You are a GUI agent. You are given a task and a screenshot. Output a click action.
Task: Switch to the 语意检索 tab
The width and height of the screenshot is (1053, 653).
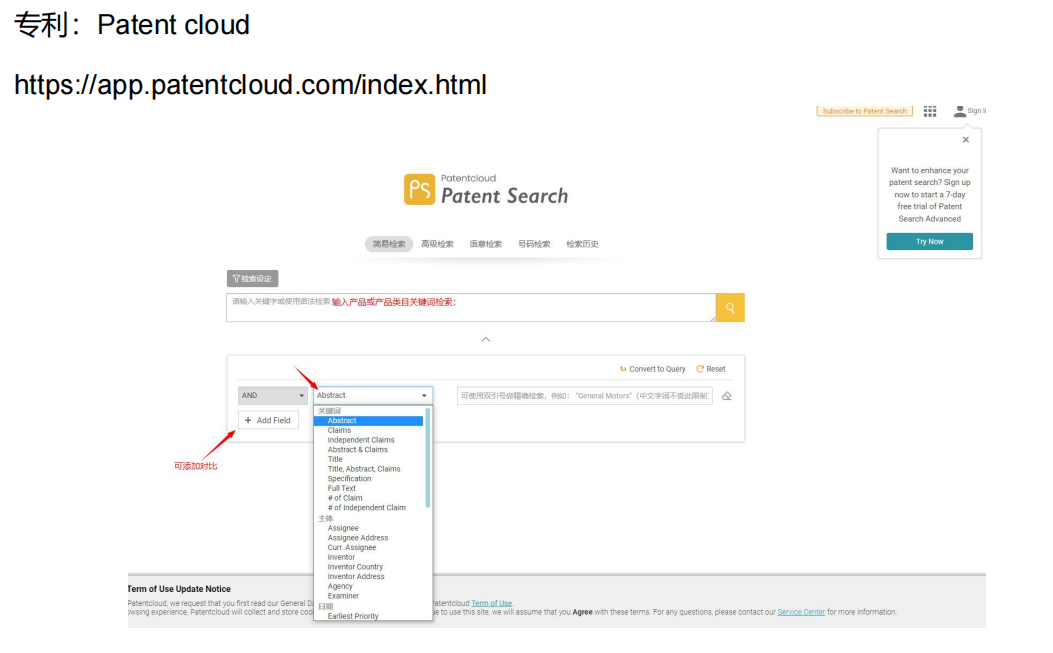[x=486, y=244]
